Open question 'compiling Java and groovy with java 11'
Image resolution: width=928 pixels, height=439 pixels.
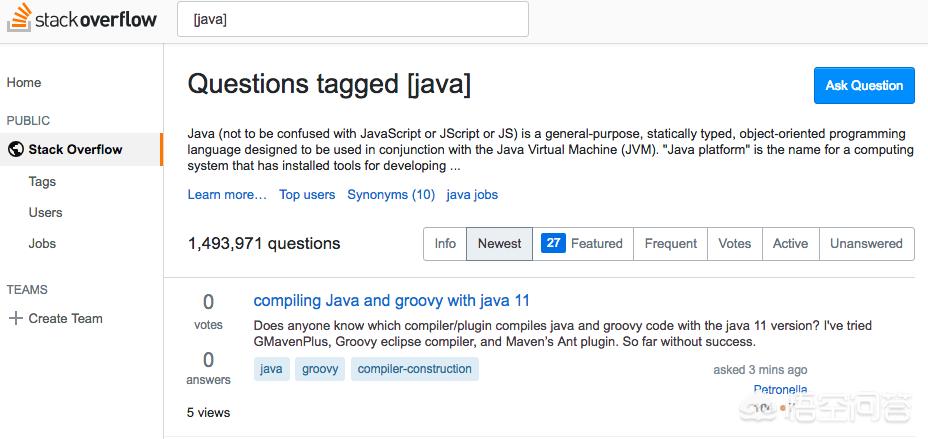point(392,301)
